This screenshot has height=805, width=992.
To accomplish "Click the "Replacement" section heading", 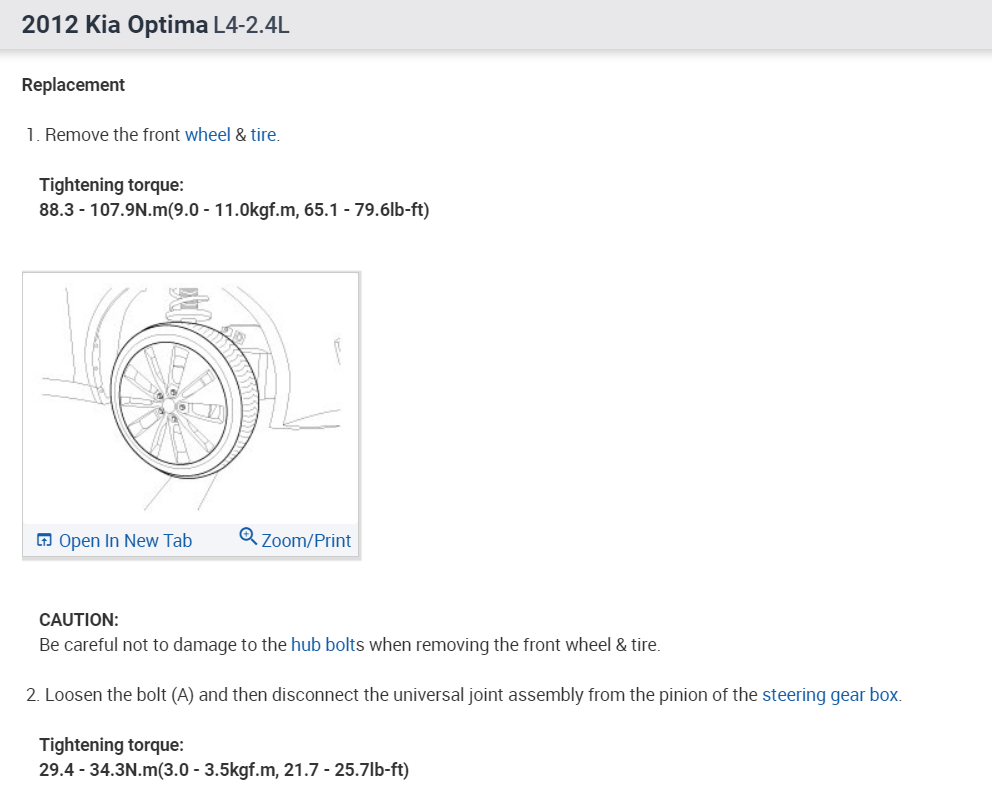I will click(x=73, y=85).
